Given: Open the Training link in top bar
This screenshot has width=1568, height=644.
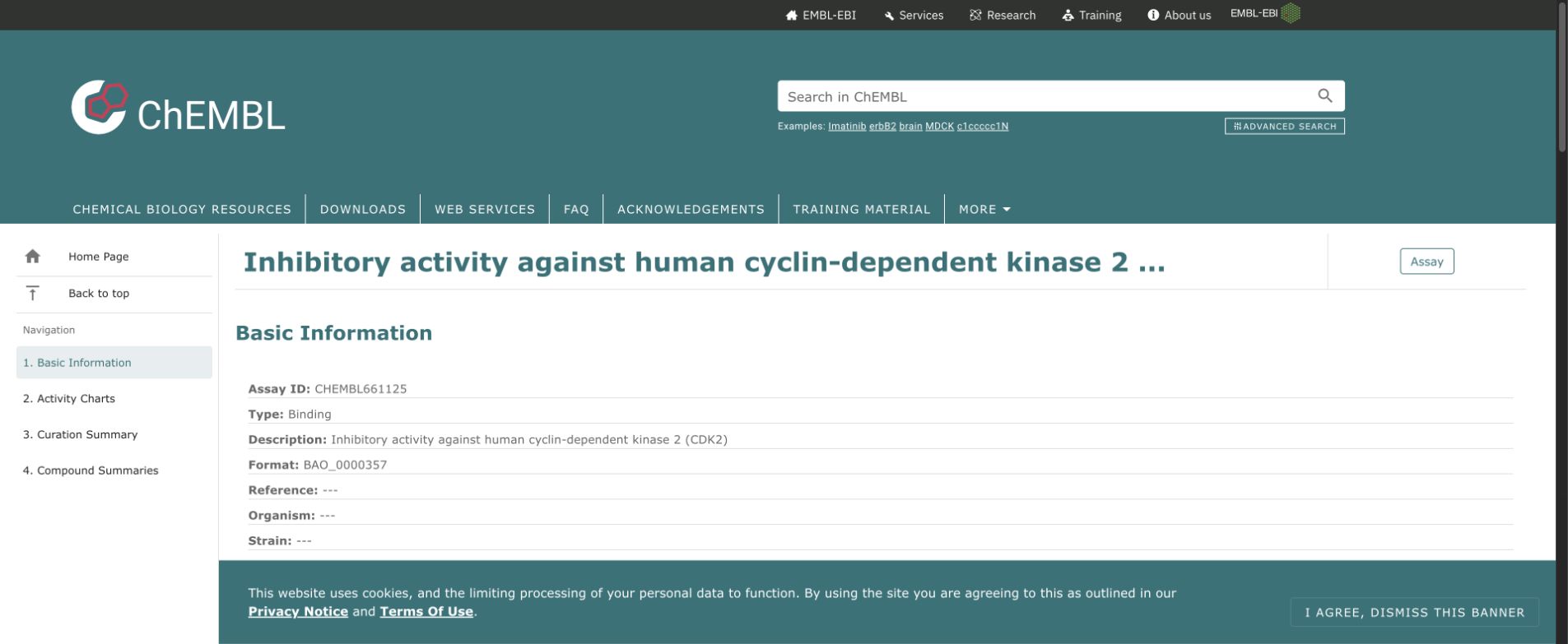Looking at the screenshot, I should [1091, 15].
